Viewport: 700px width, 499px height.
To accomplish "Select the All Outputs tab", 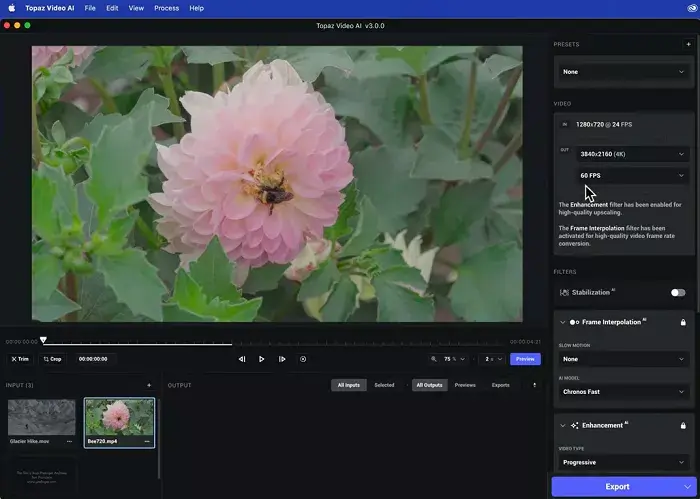I will (429, 385).
